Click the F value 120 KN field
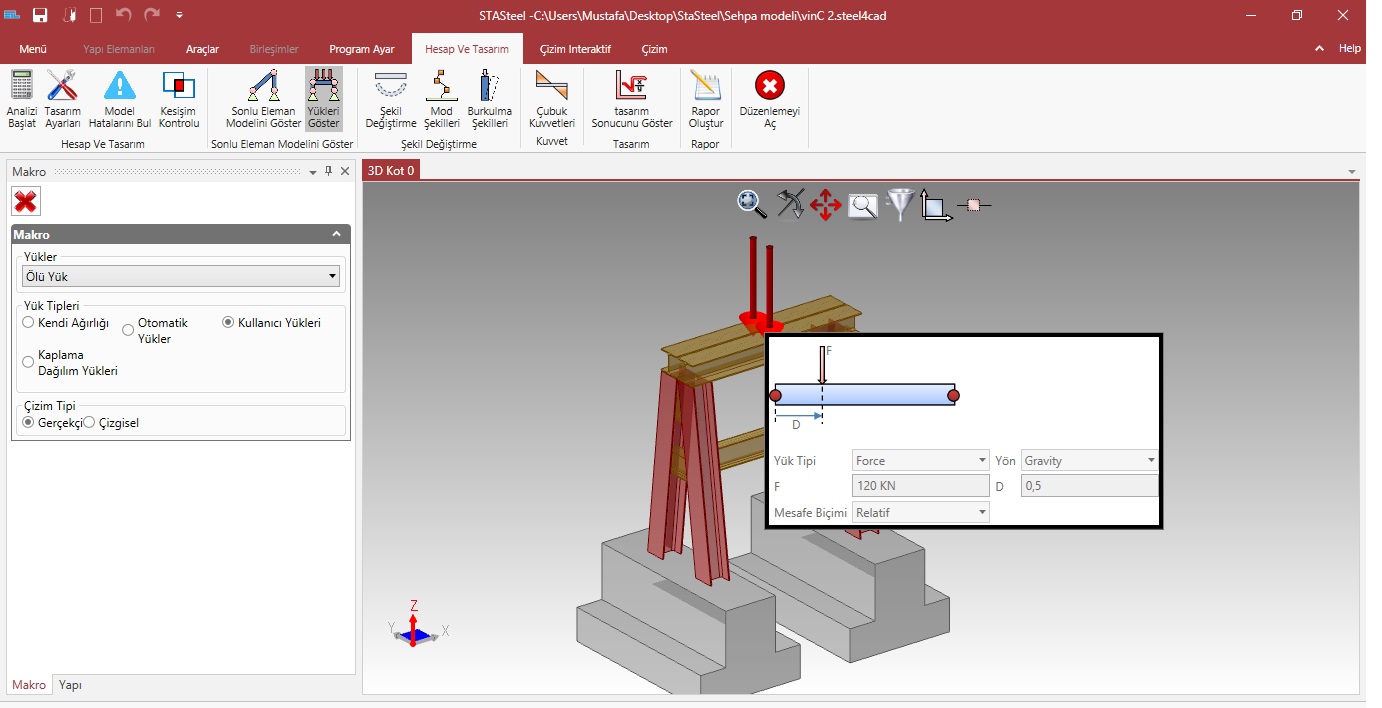This screenshot has height=708, width=1382. coord(920,487)
